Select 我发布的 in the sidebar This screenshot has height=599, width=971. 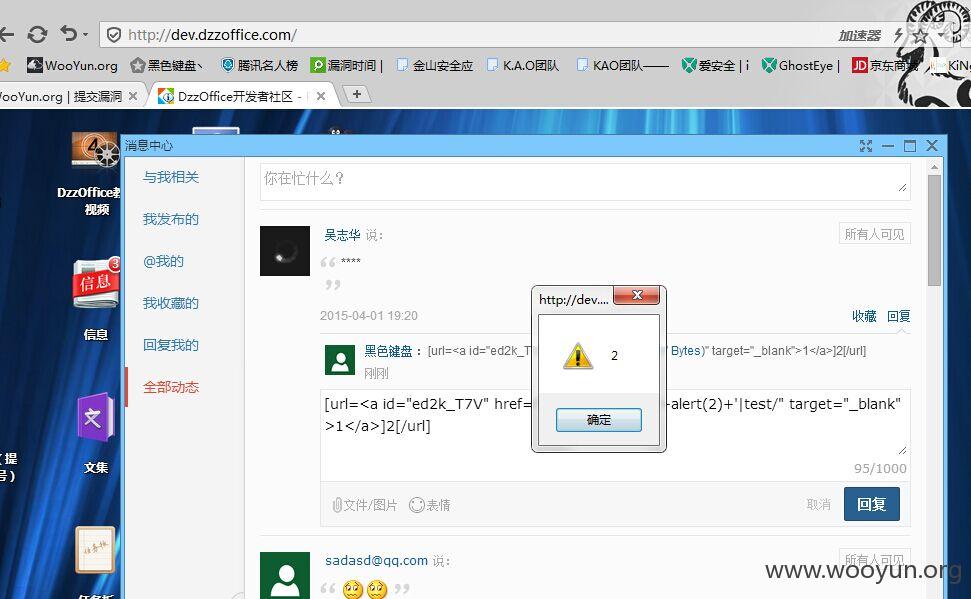171,219
